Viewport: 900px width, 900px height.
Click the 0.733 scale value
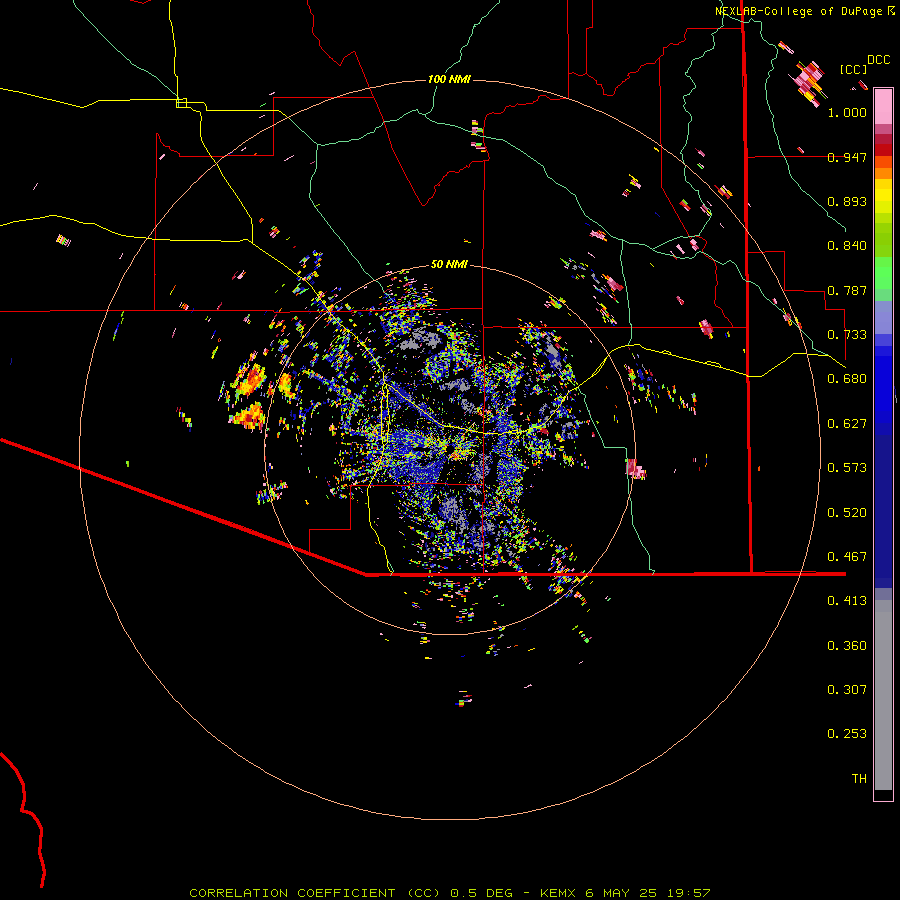click(x=847, y=335)
